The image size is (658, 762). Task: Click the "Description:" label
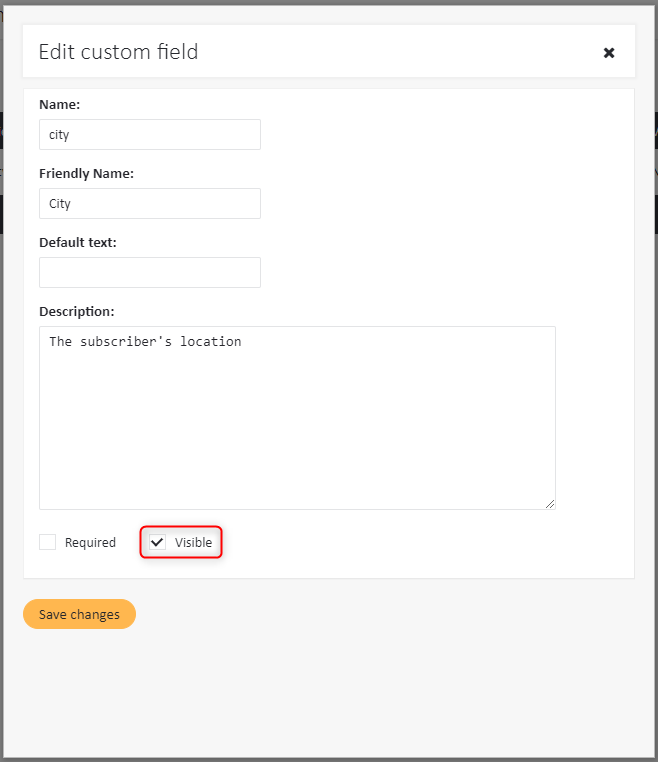coord(77,312)
